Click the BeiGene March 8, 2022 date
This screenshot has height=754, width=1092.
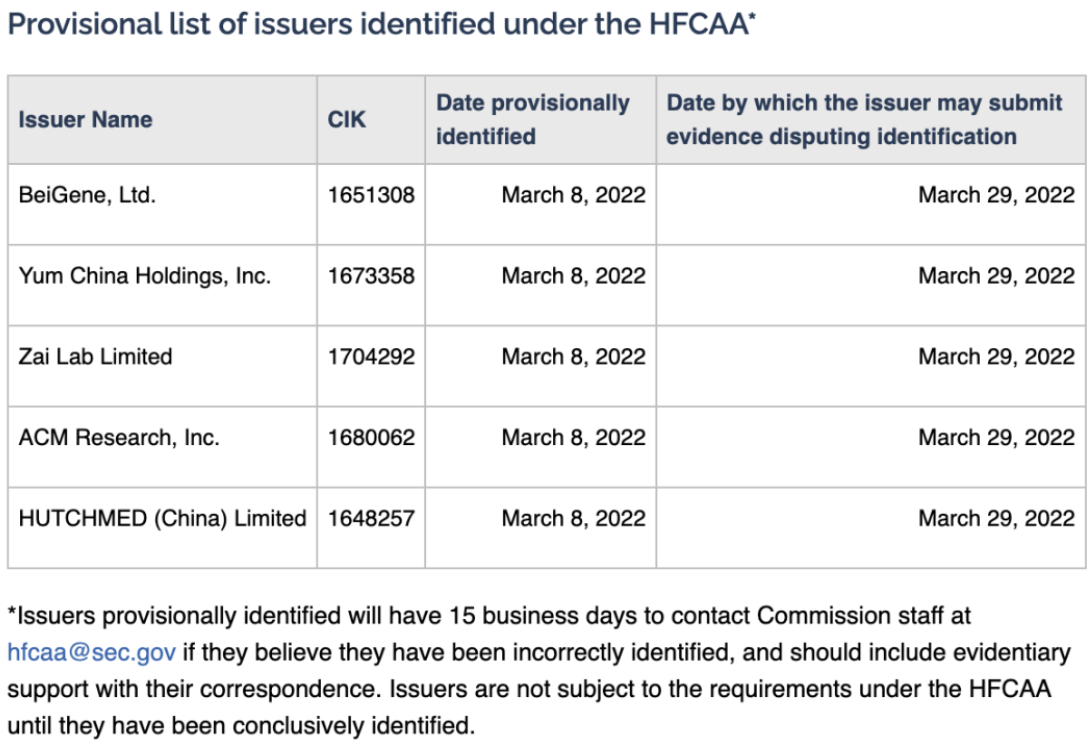[x=574, y=195]
